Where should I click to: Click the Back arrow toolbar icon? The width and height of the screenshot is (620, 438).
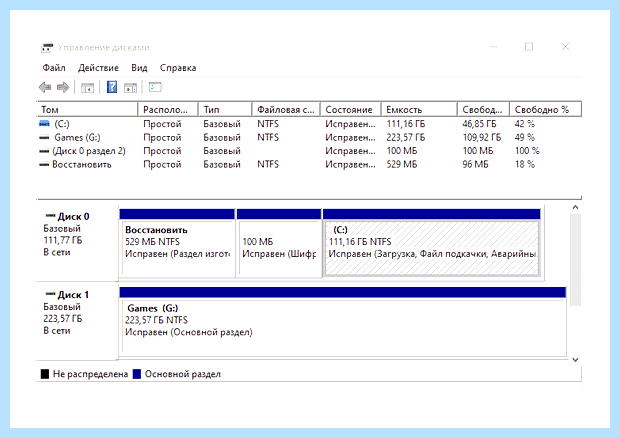click(45, 87)
